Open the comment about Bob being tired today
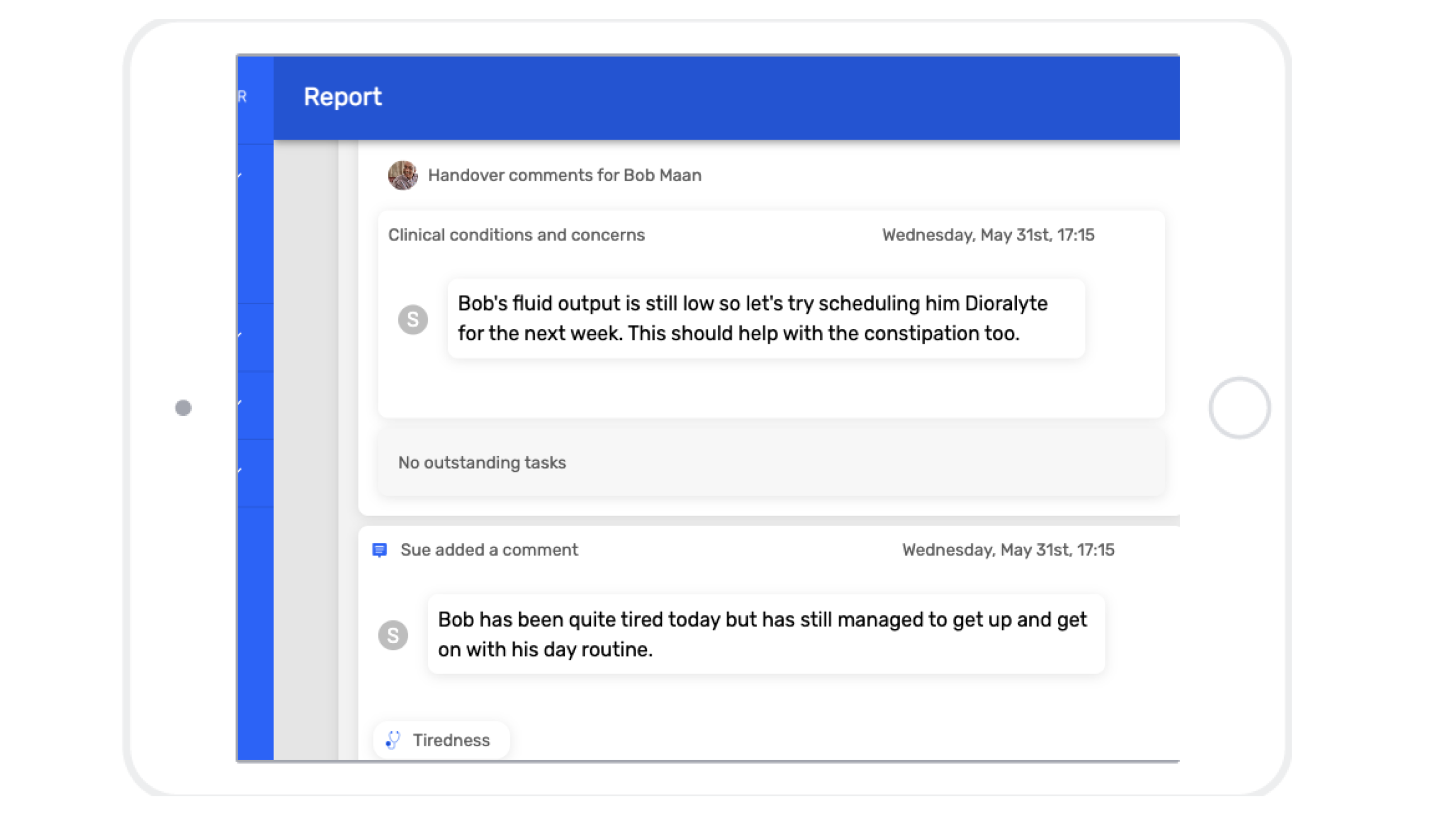1435x840 pixels. point(766,634)
